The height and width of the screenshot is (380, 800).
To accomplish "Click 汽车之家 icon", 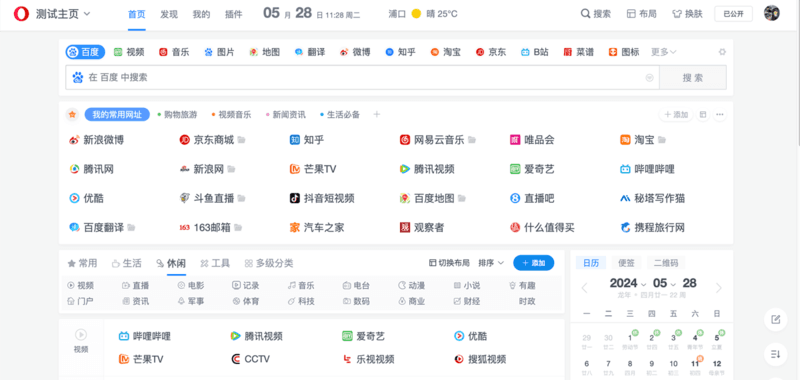I will click(x=294, y=227).
